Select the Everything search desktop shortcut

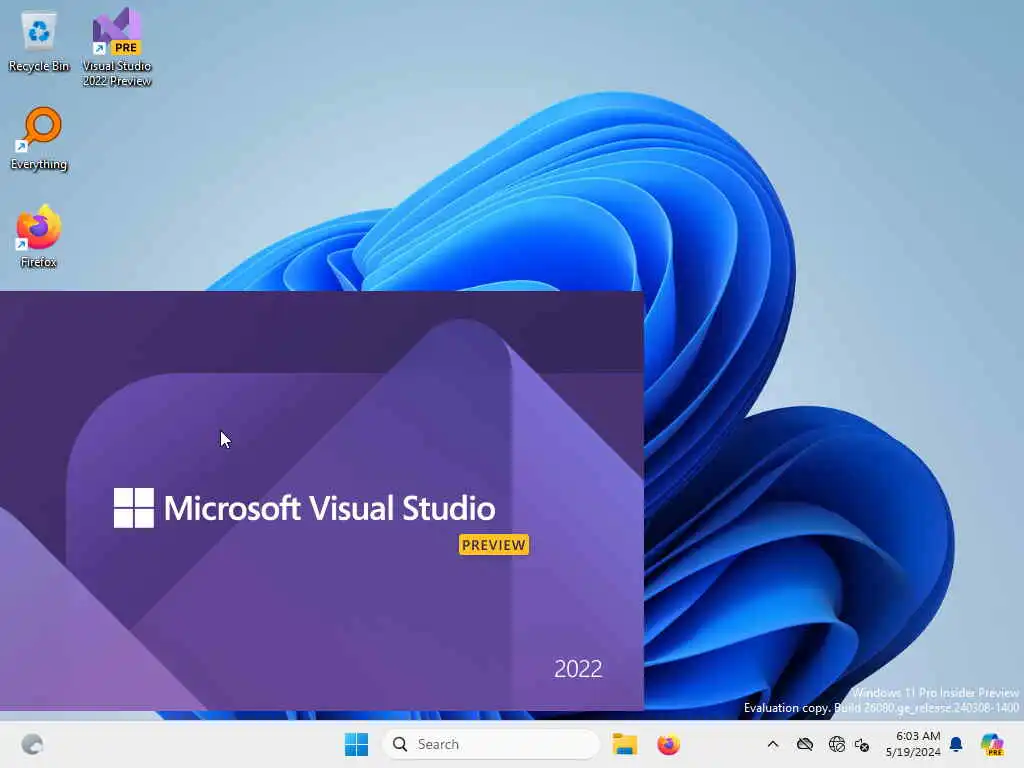click(39, 138)
